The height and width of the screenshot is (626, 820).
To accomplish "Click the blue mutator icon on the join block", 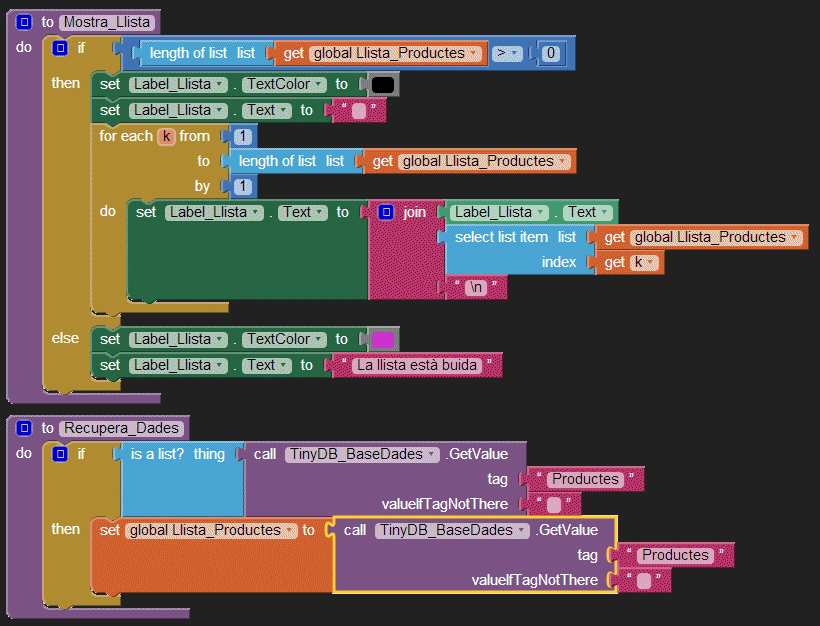I will (386, 212).
